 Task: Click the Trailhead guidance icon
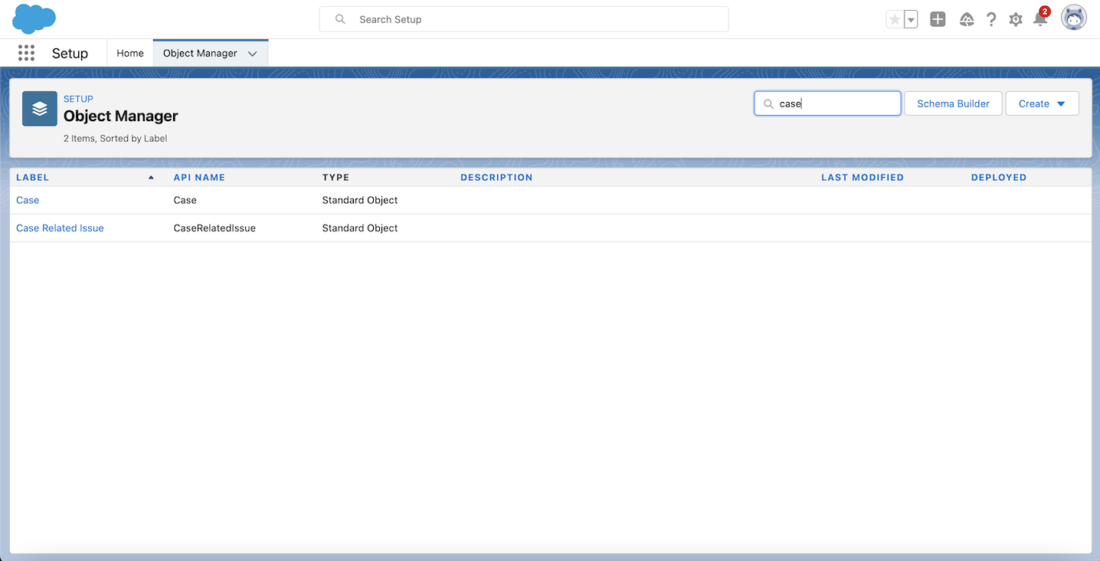(967, 20)
